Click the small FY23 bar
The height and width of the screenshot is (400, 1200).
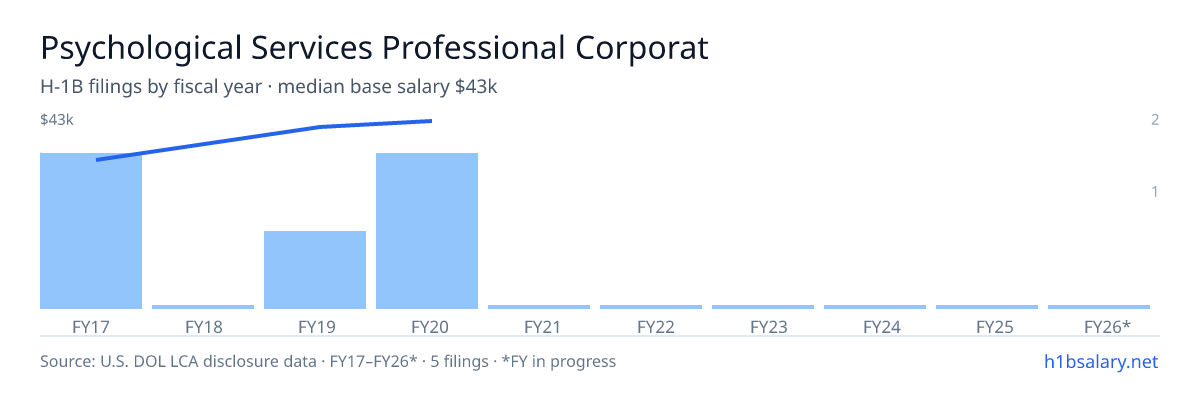click(x=763, y=307)
